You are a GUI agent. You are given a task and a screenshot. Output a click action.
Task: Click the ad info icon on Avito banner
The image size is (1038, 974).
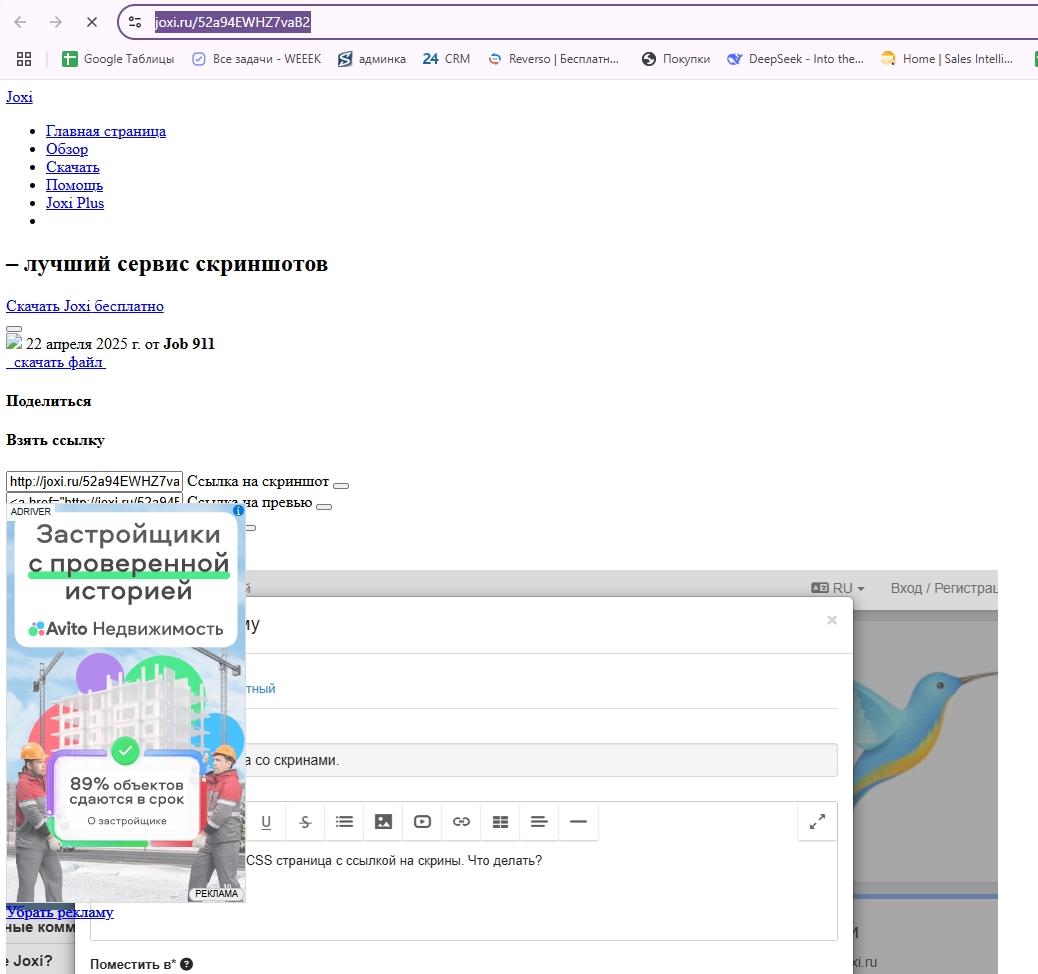click(238, 510)
